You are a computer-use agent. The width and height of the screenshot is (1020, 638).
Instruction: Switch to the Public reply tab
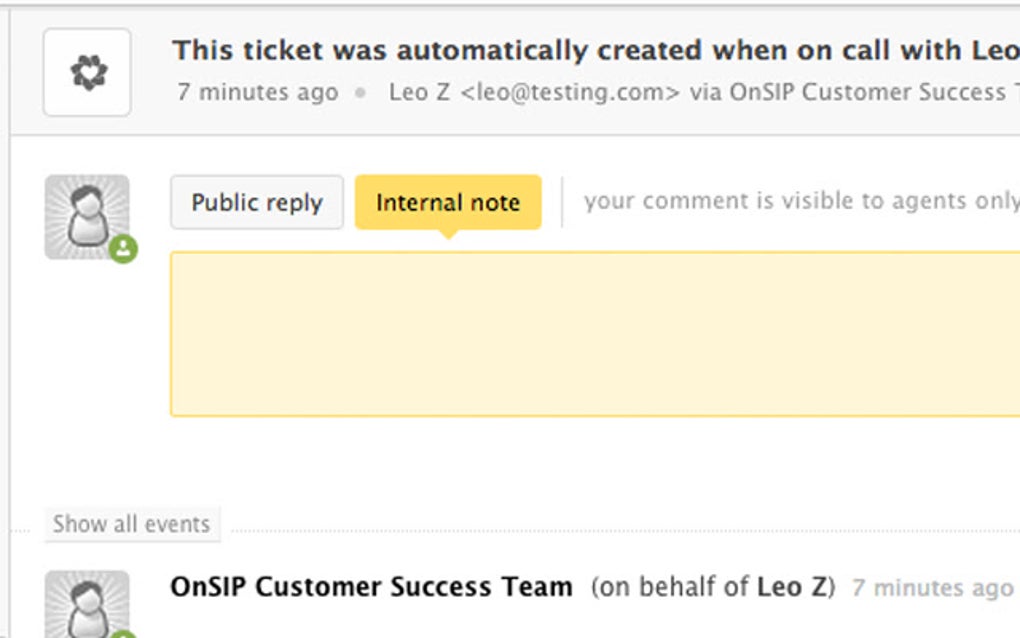pyautogui.click(x=257, y=202)
